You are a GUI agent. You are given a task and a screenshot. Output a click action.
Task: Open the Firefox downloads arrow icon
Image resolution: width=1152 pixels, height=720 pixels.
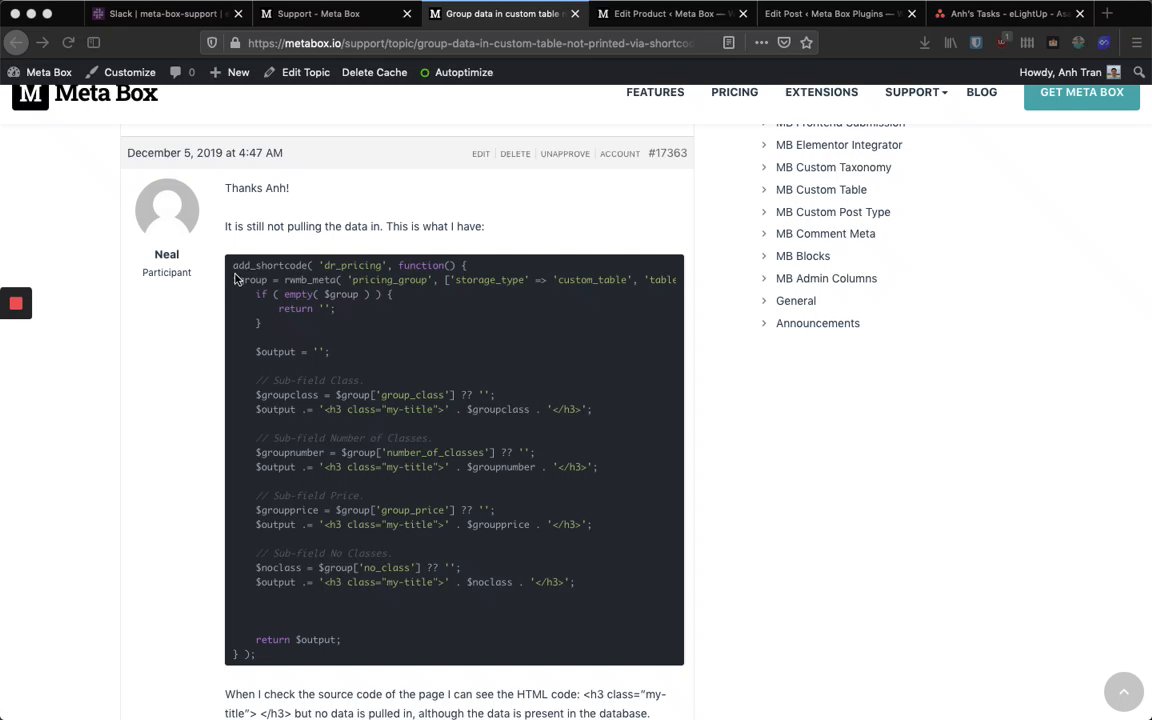(924, 43)
